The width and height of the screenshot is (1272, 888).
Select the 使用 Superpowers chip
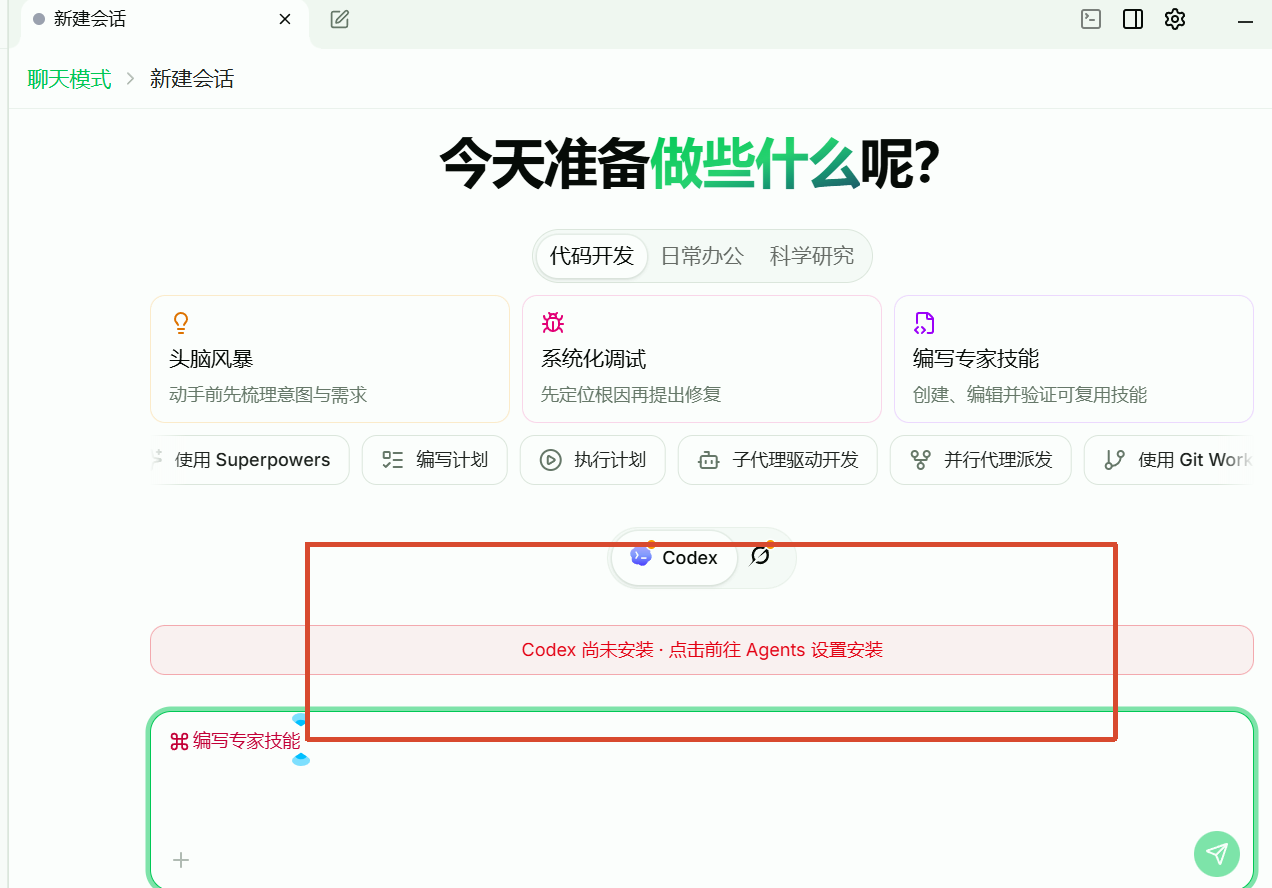(250, 460)
